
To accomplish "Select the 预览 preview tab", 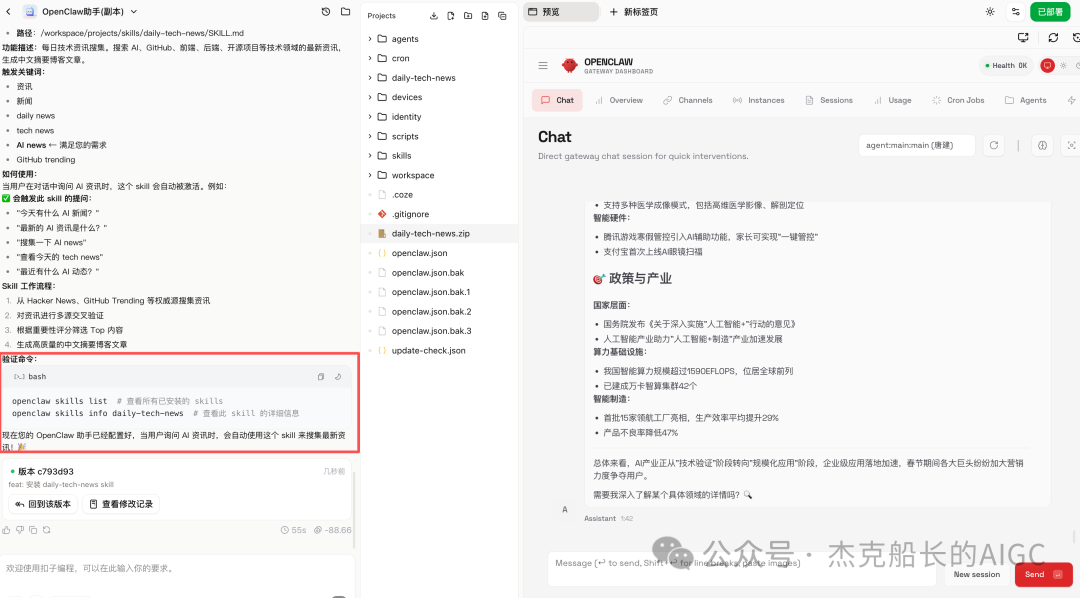I will point(561,12).
